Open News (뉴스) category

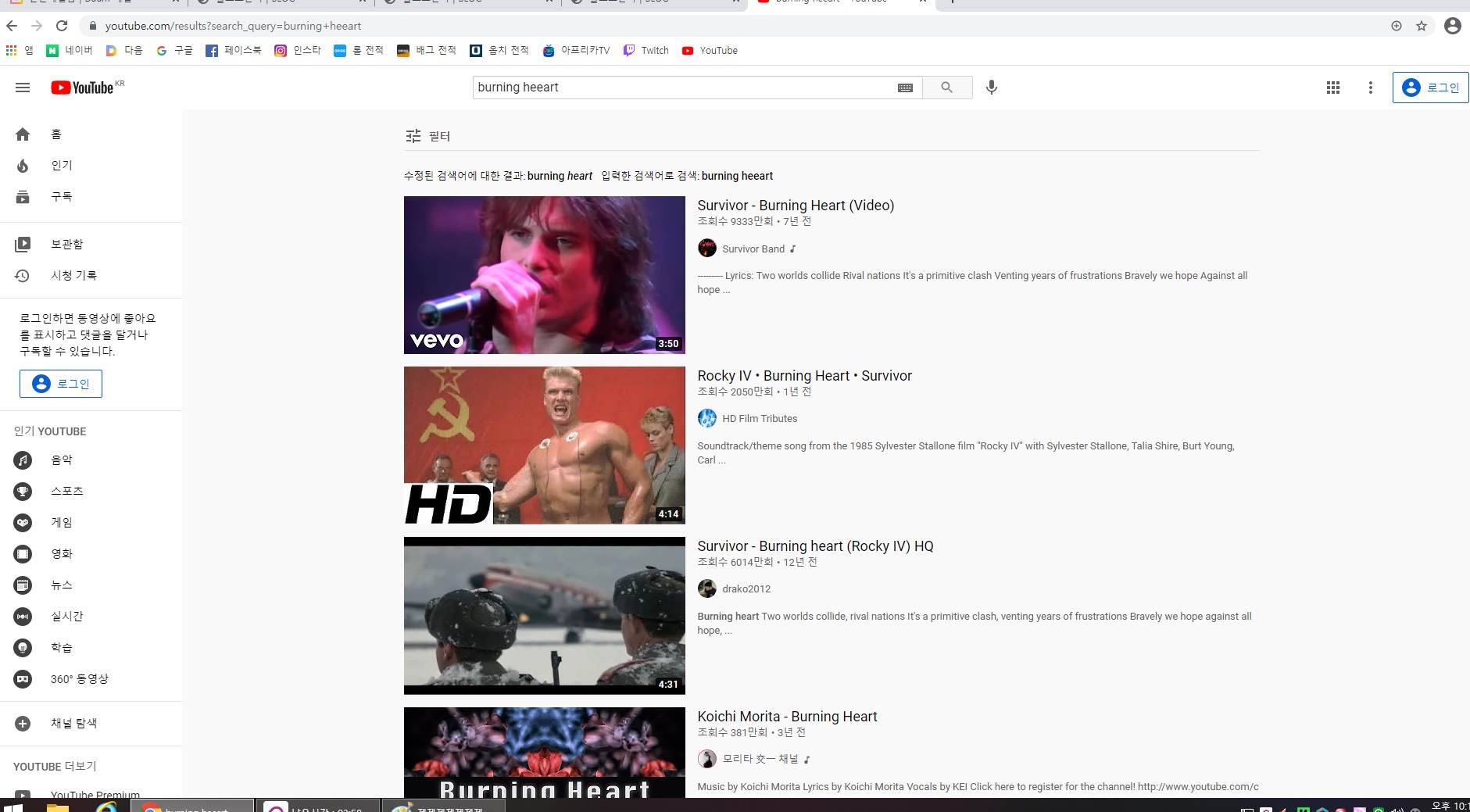point(91,585)
